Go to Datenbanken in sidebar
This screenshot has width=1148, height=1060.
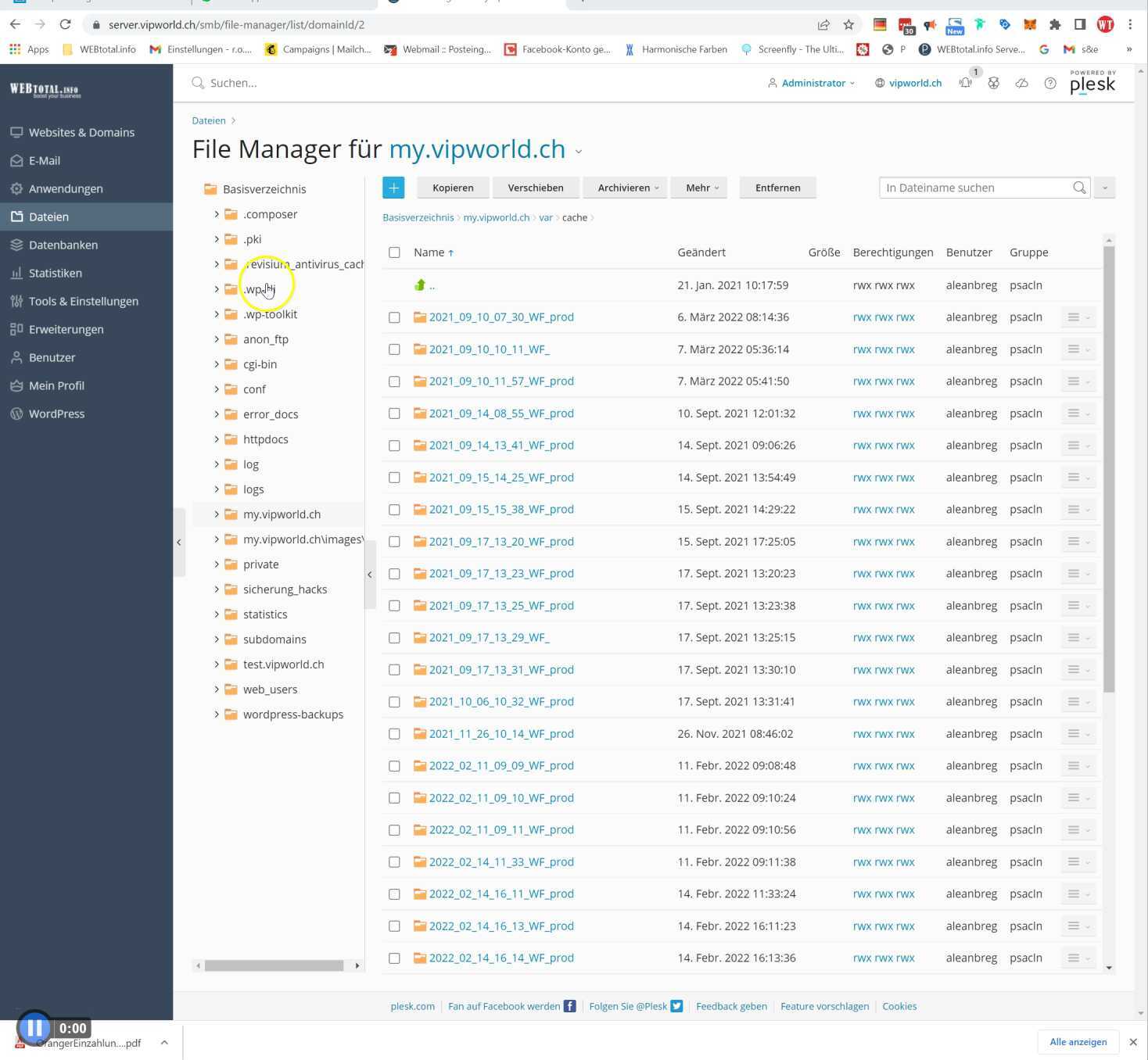click(x=63, y=245)
